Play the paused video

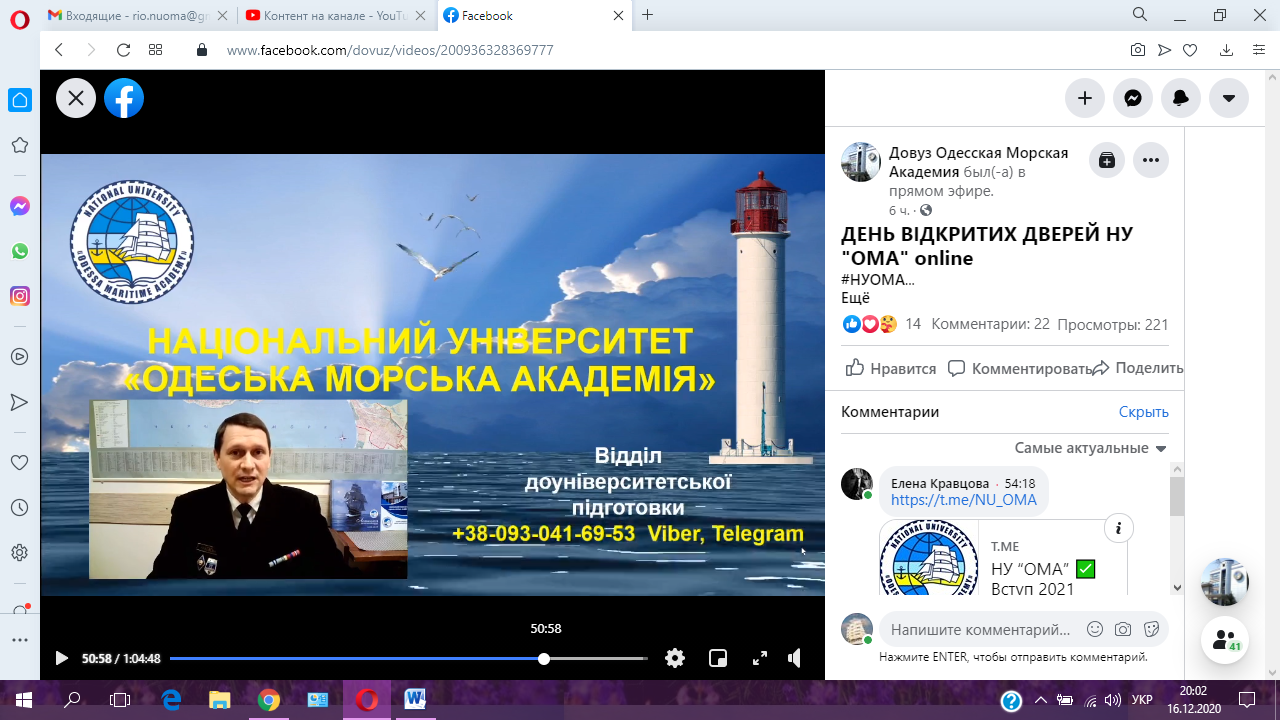pos(62,658)
